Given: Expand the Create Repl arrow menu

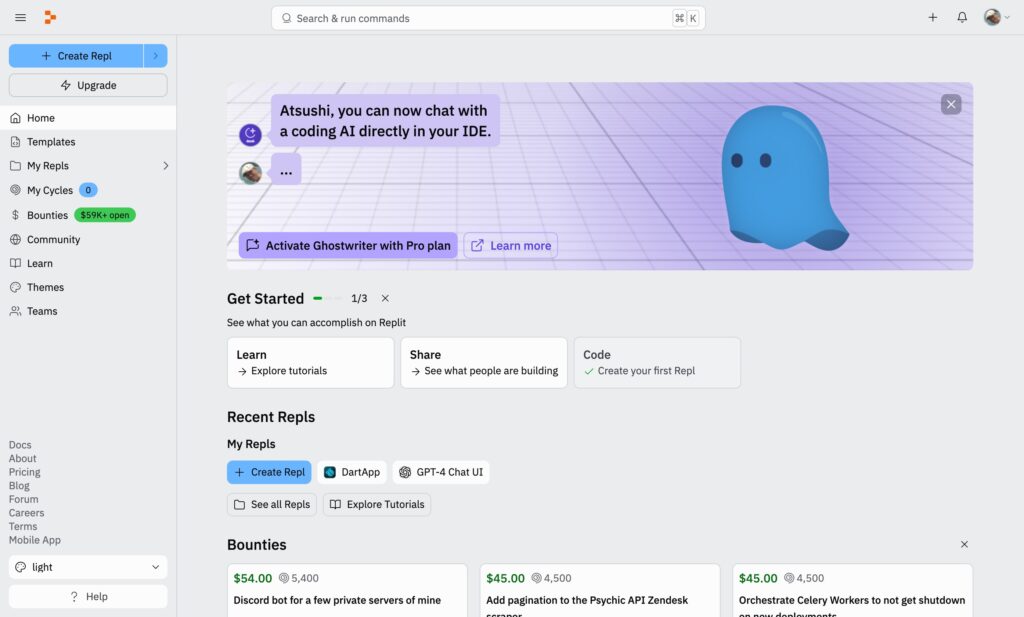Looking at the screenshot, I should (156, 56).
